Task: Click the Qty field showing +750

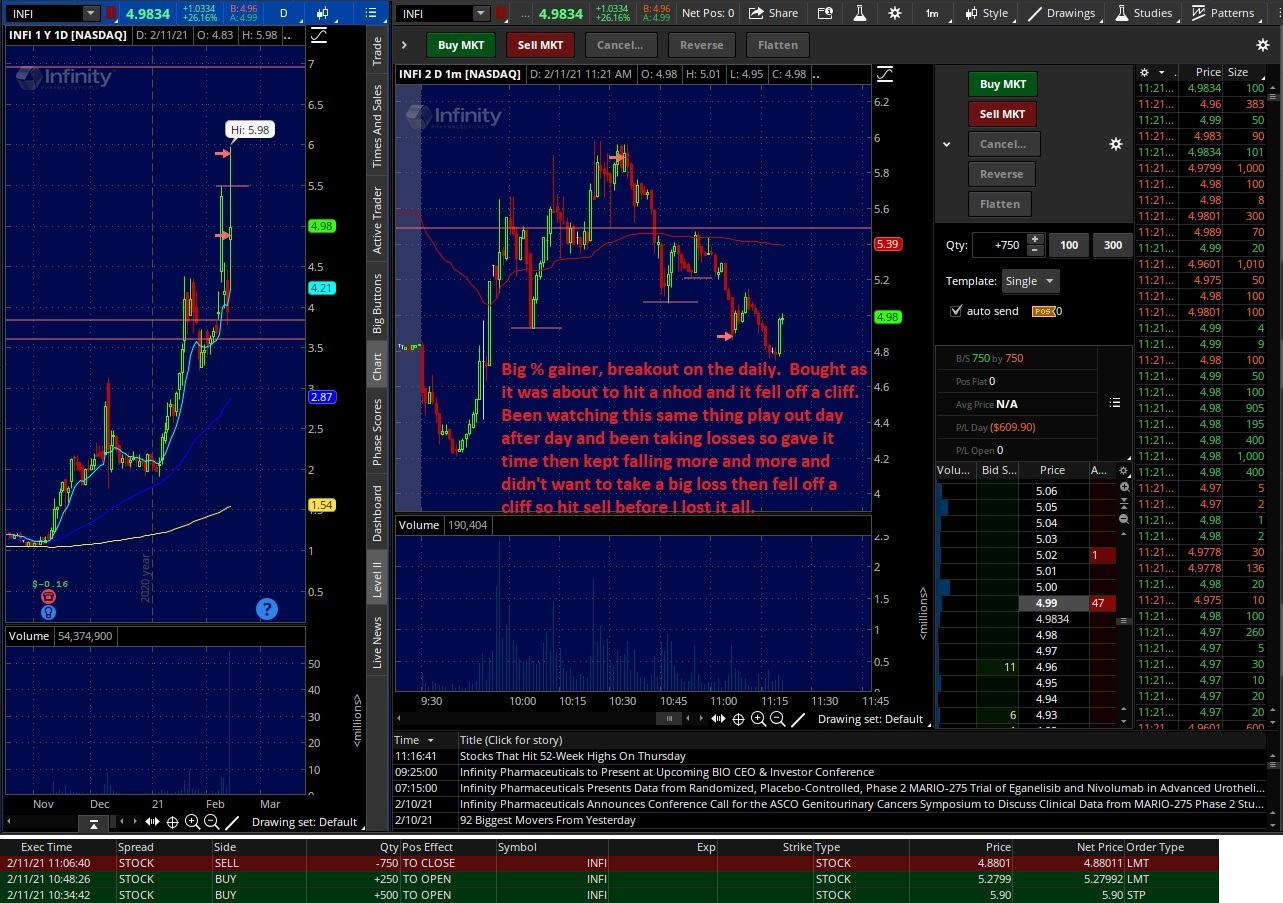Action: pos(998,245)
